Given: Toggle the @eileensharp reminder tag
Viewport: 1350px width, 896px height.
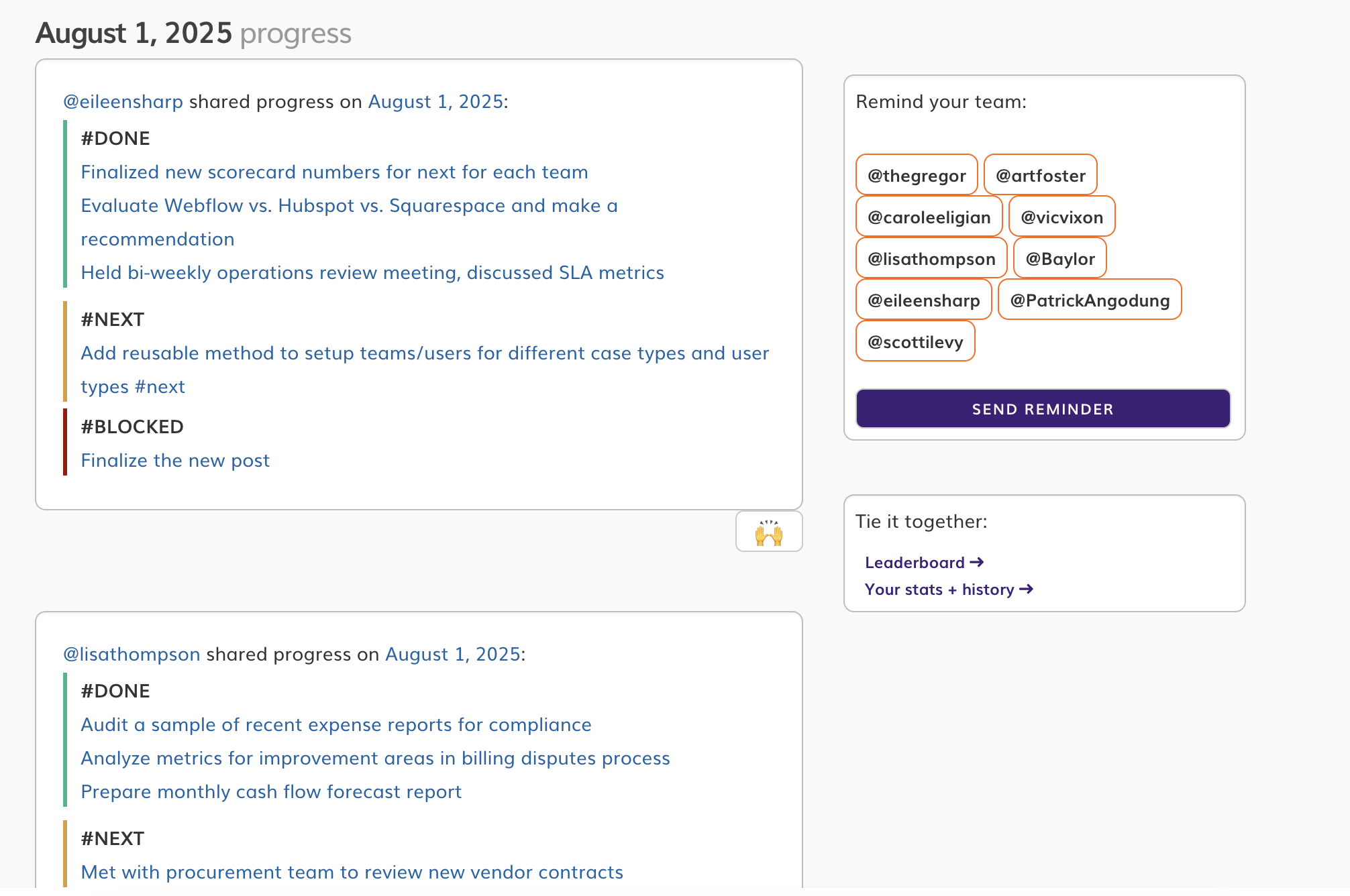Looking at the screenshot, I should tap(923, 300).
